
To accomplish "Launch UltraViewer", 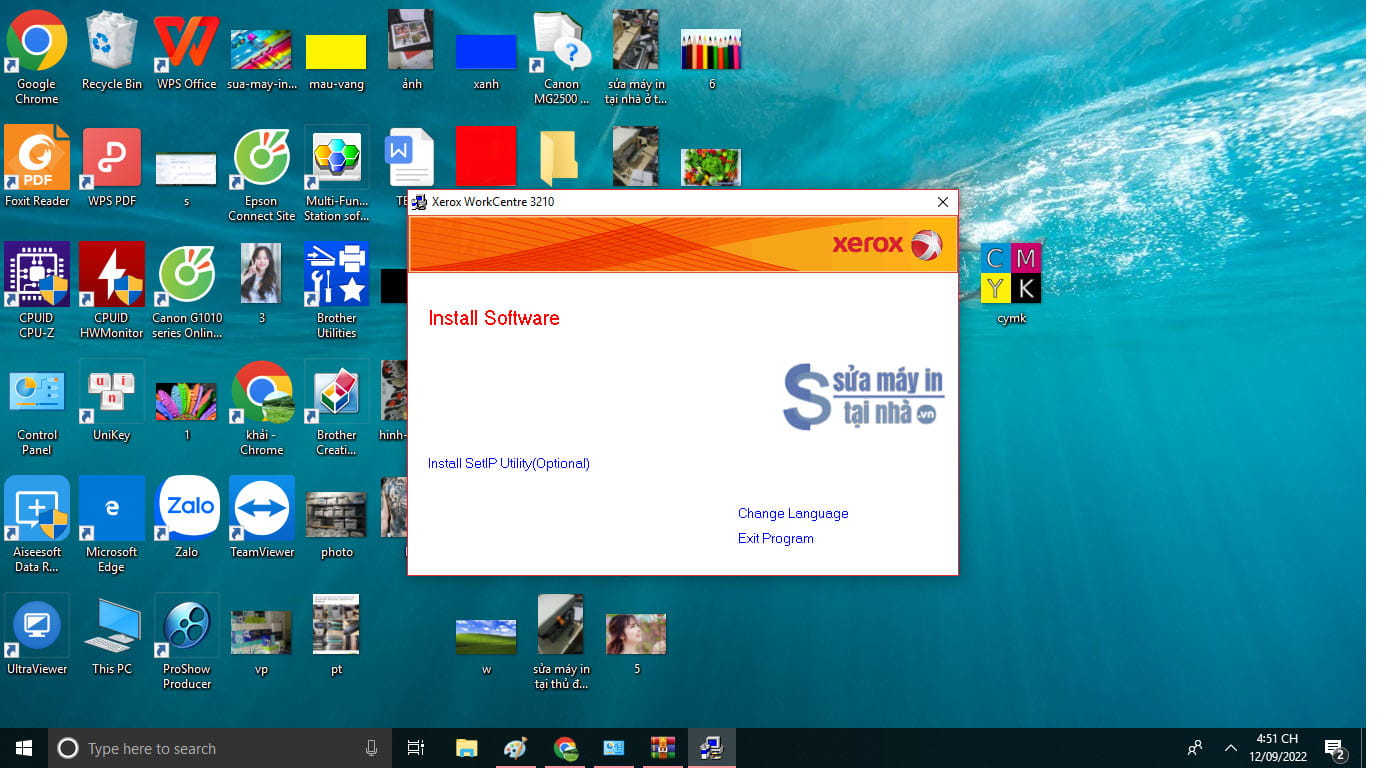I will point(37,625).
